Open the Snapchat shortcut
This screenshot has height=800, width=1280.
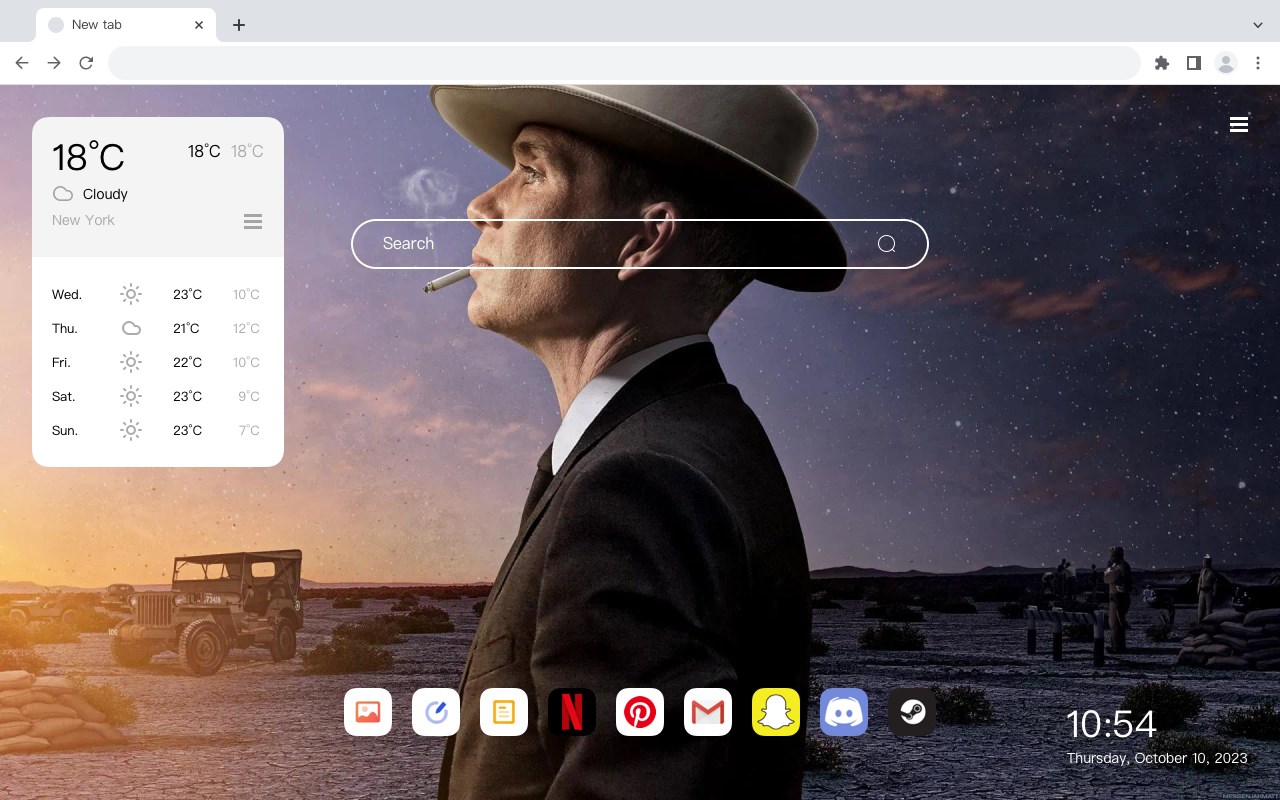pos(776,712)
